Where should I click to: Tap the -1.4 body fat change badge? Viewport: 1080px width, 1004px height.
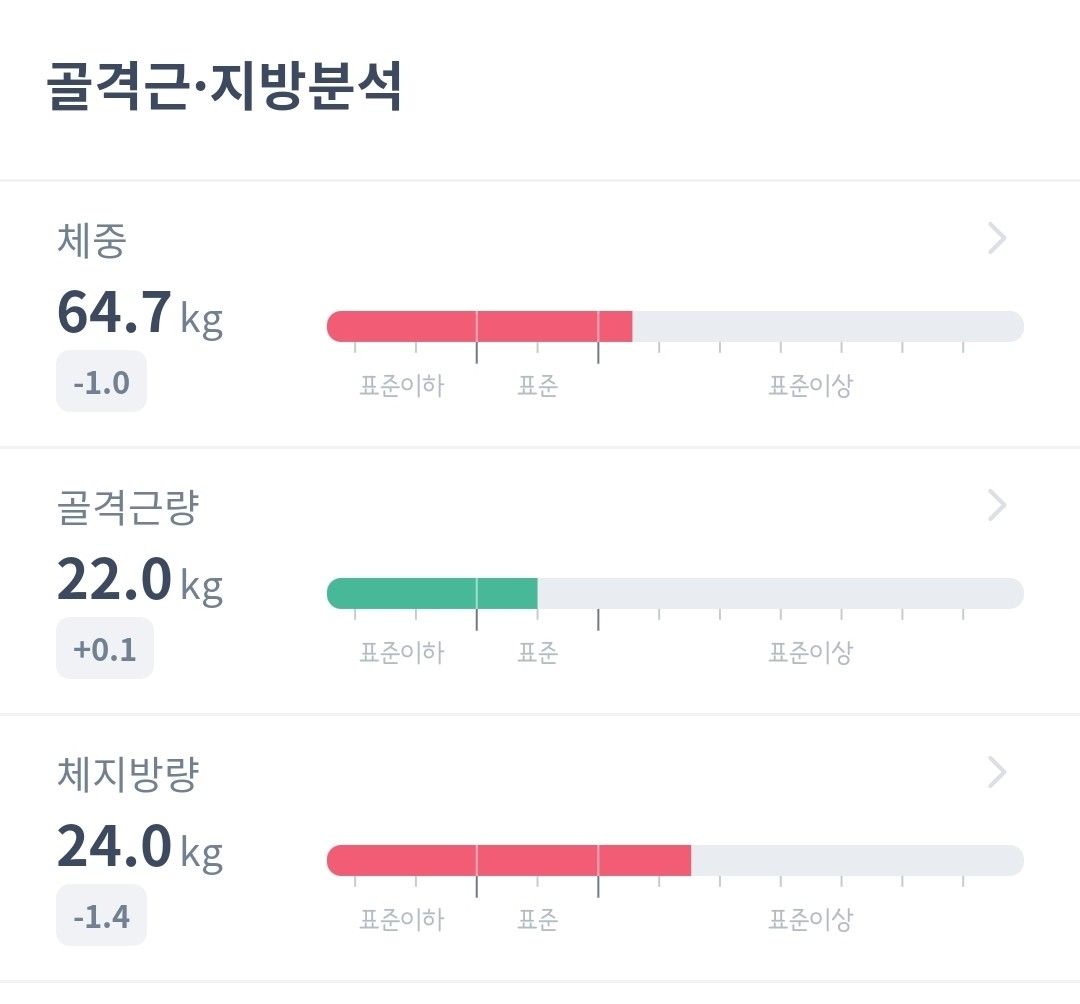tap(101, 916)
